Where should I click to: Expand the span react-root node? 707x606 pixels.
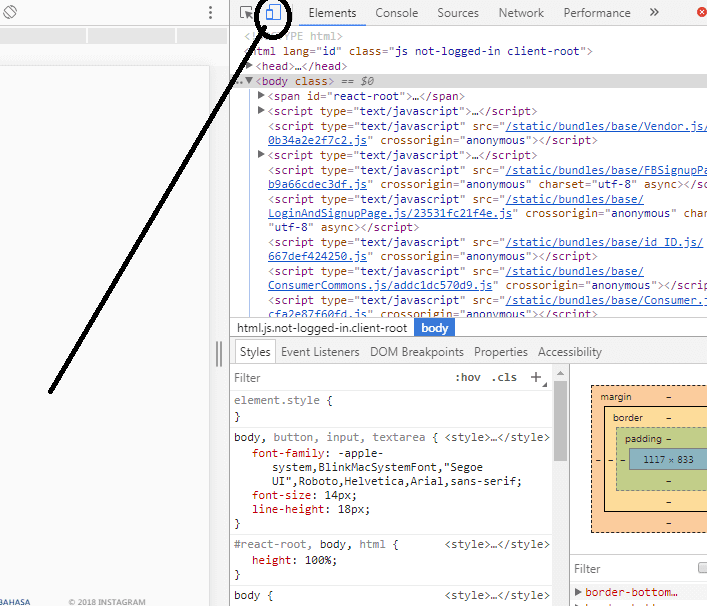[261, 96]
